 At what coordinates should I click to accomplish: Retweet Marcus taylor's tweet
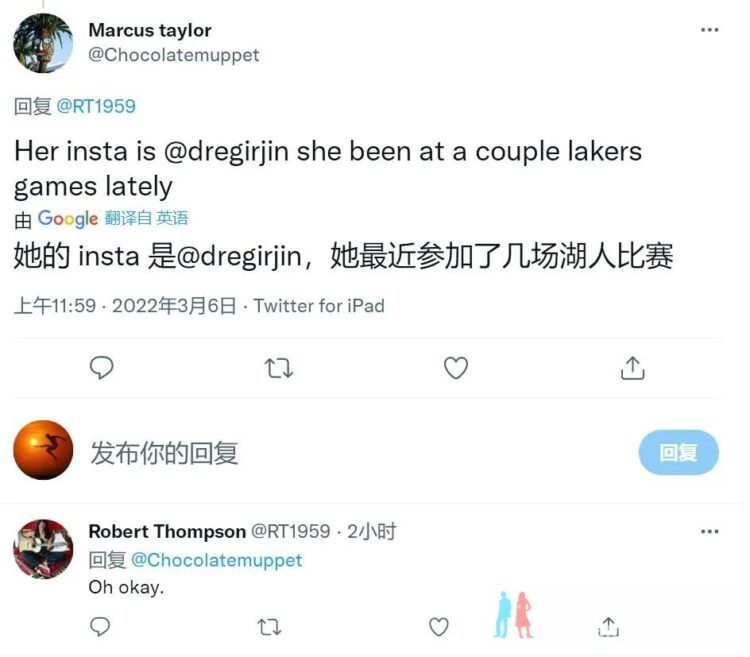[x=279, y=368]
